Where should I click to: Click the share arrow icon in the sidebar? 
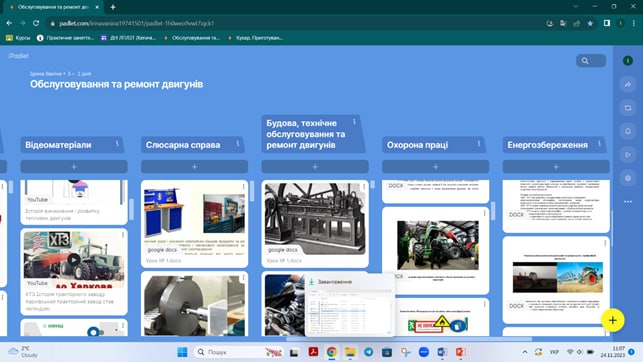(628, 84)
